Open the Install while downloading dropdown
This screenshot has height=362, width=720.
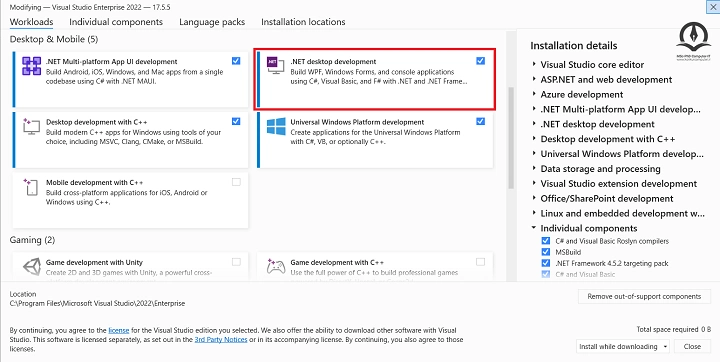(623, 346)
